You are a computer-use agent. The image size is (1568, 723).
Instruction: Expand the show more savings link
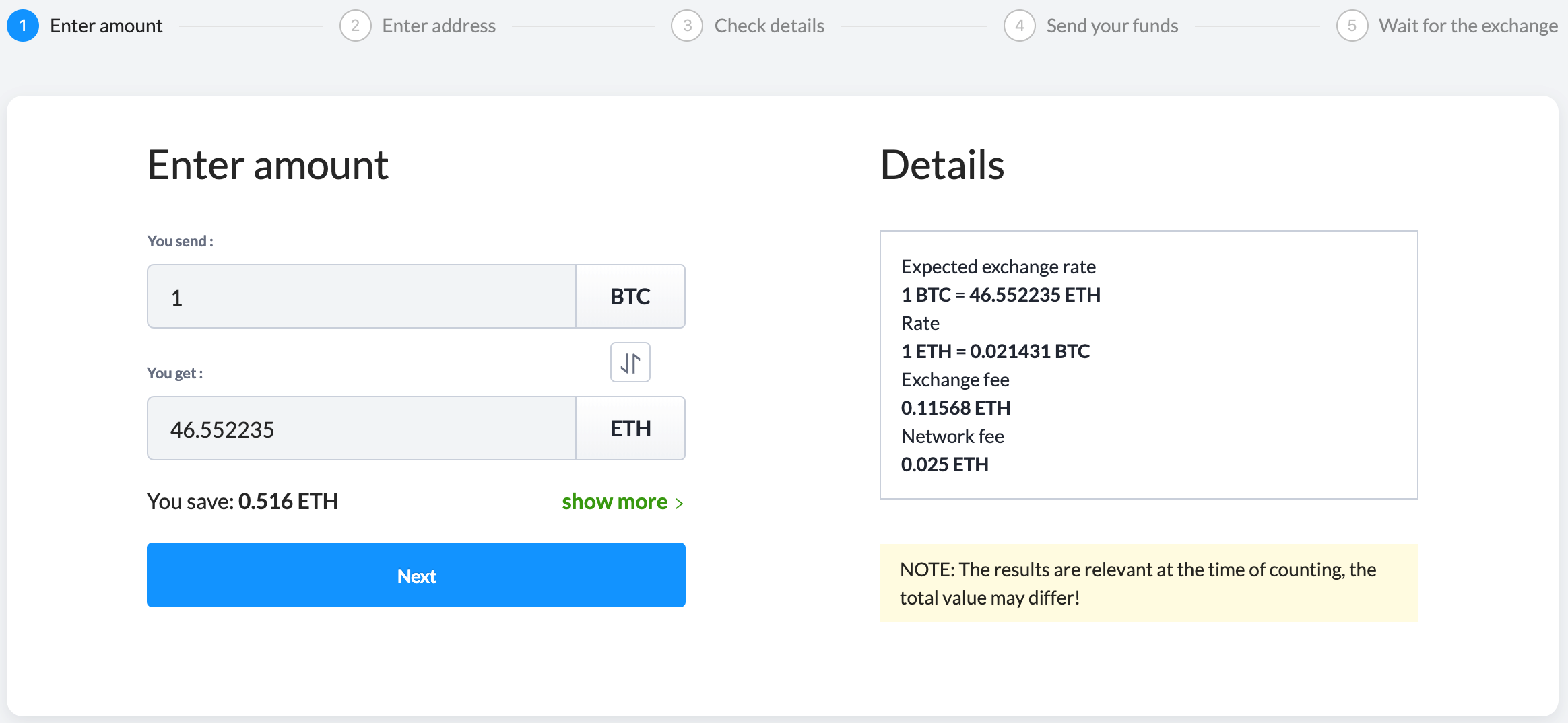click(614, 502)
